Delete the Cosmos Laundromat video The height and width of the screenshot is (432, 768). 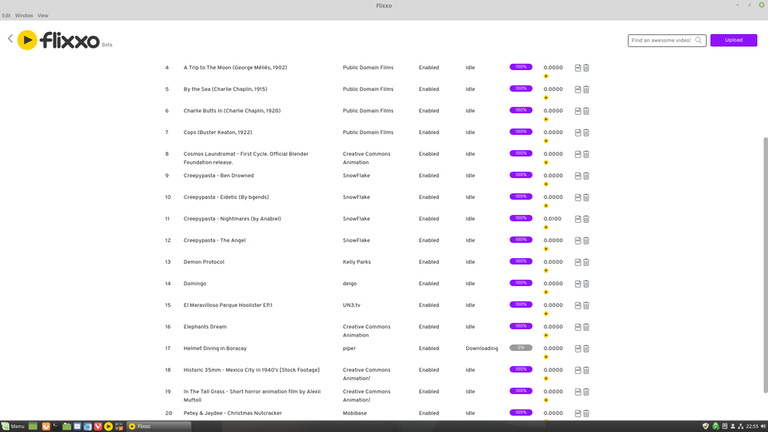pos(586,154)
